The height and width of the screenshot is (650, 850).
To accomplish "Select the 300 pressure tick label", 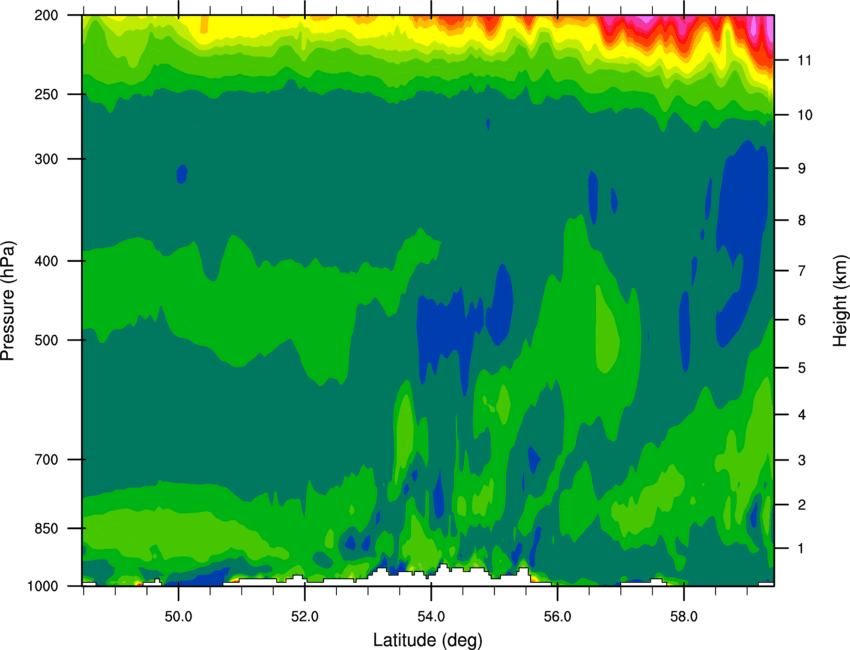I will coord(47,159).
